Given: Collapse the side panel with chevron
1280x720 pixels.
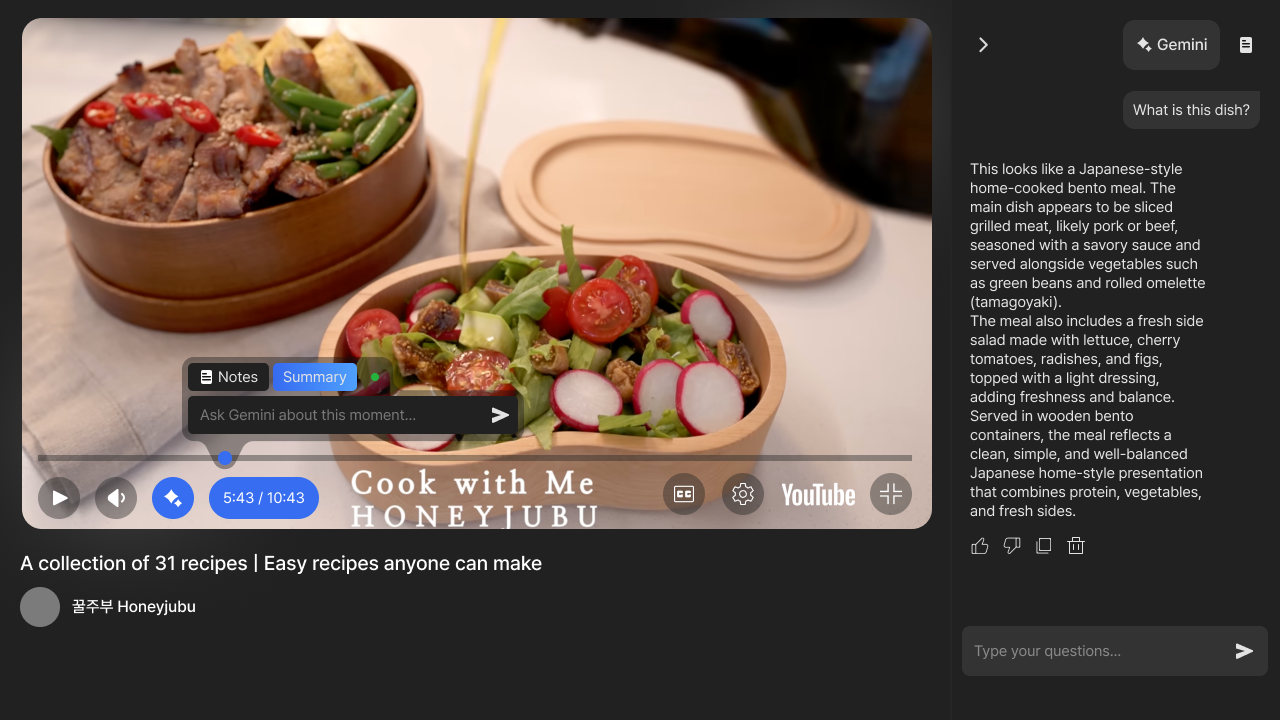Looking at the screenshot, I should [983, 45].
